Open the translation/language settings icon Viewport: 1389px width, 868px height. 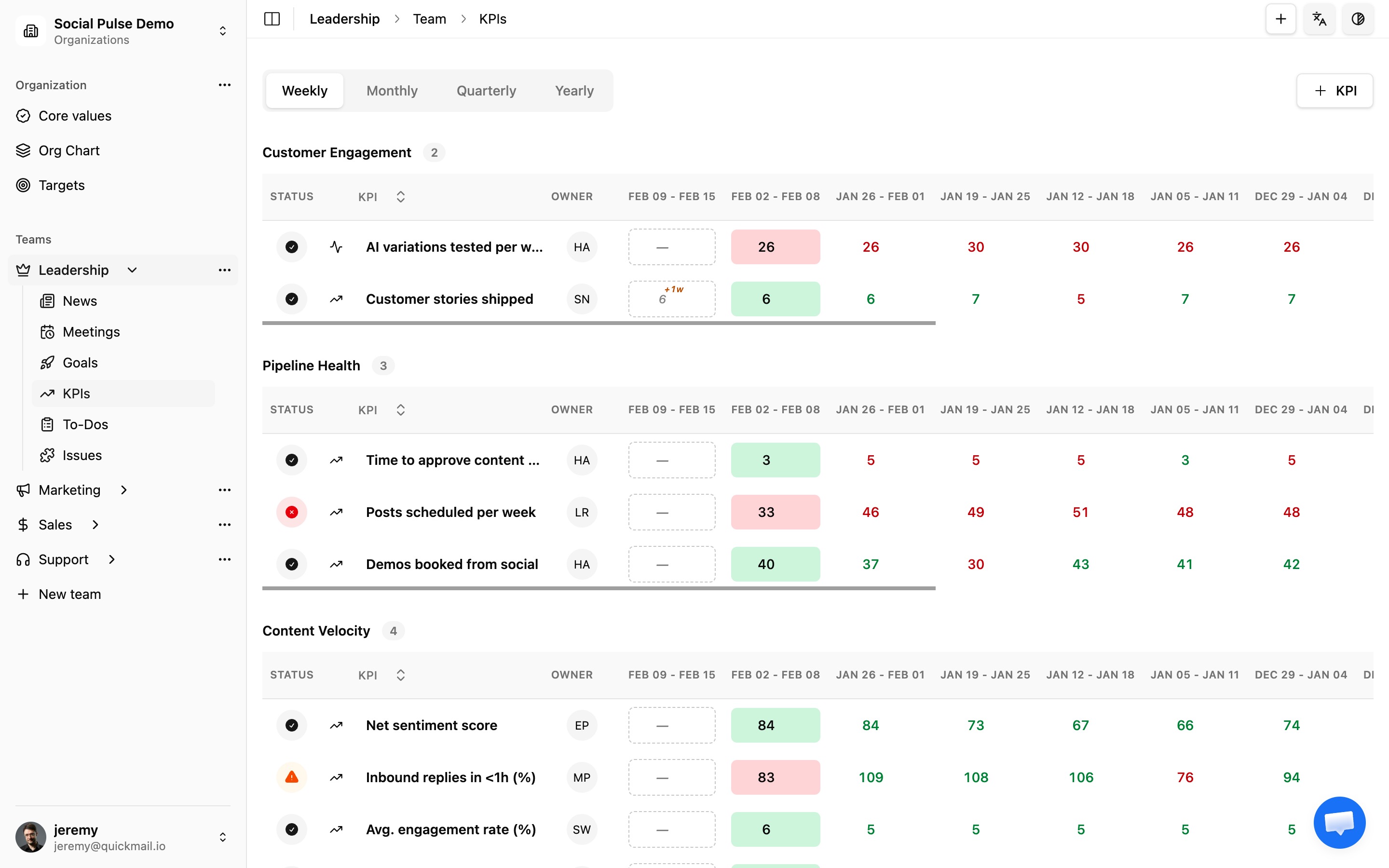point(1319,19)
